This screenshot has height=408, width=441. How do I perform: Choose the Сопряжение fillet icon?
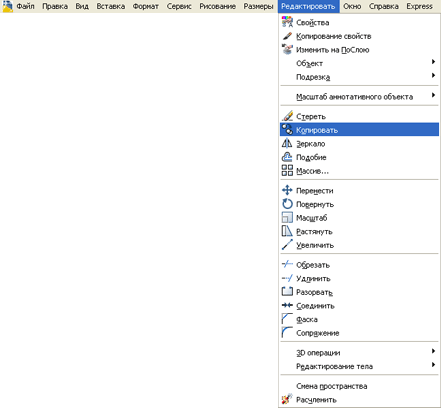[287, 333]
